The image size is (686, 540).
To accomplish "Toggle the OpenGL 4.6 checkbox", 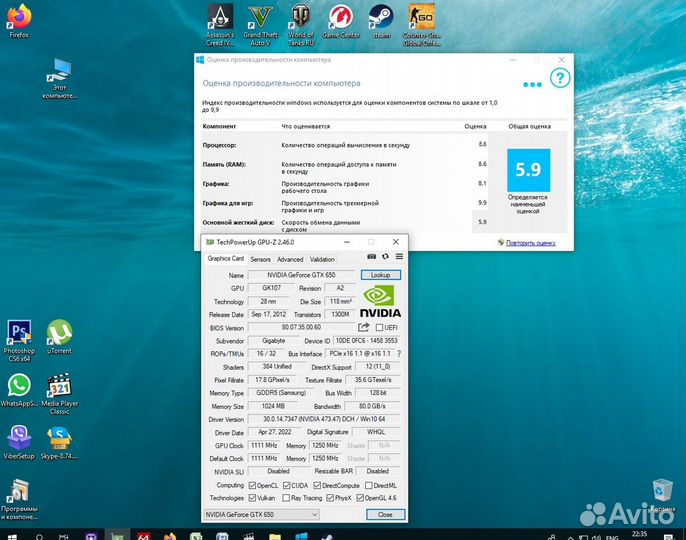I will click(360, 498).
